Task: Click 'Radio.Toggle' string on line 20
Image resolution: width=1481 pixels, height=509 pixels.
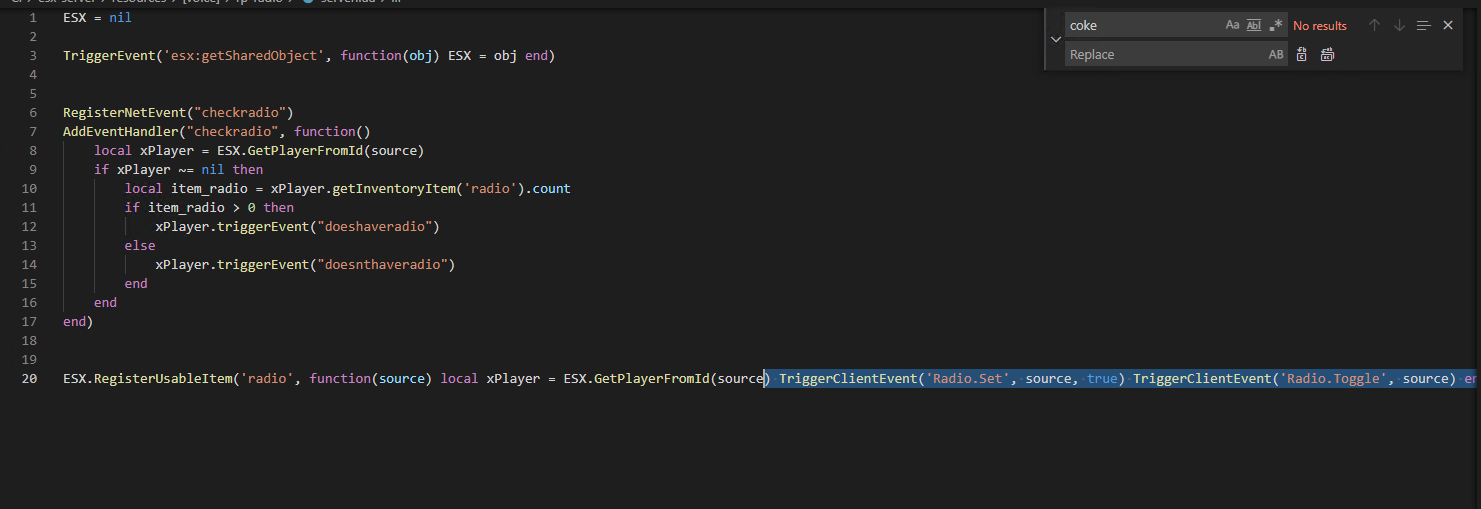Action: [x=1334, y=378]
